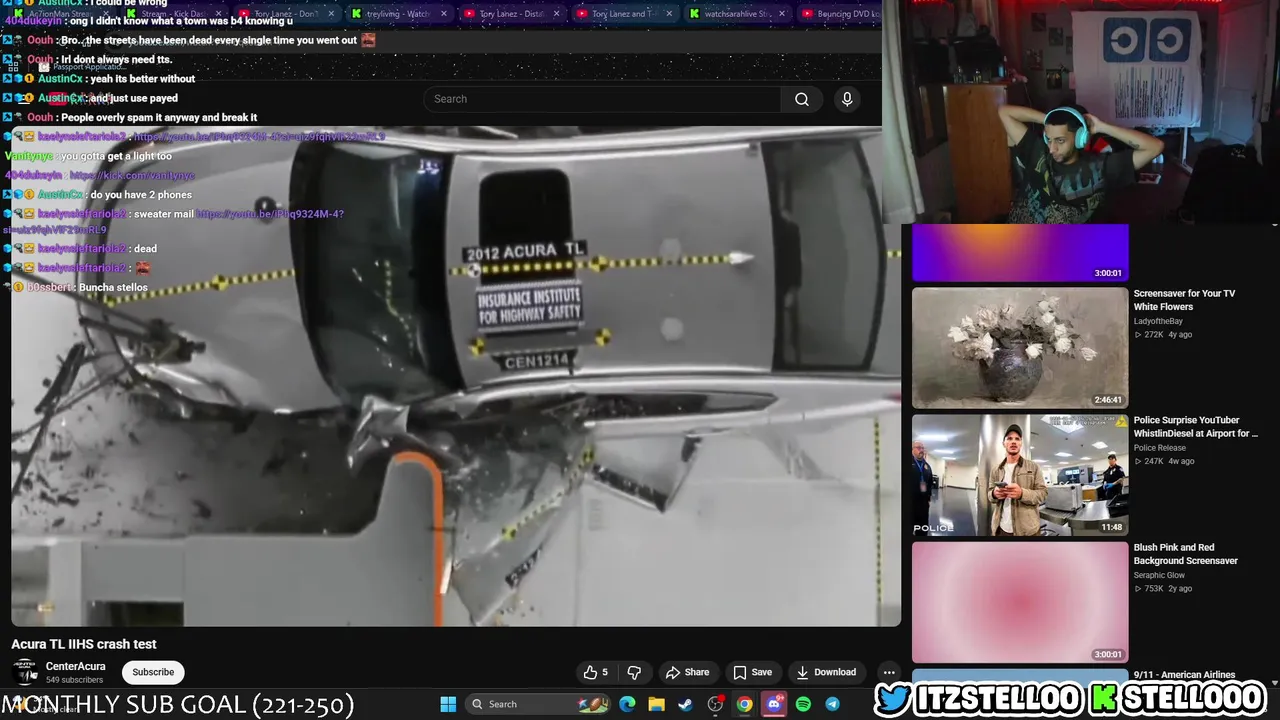Download the crash test video
This screenshot has width=1280, height=720.
pyautogui.click(x=826, y=672)
